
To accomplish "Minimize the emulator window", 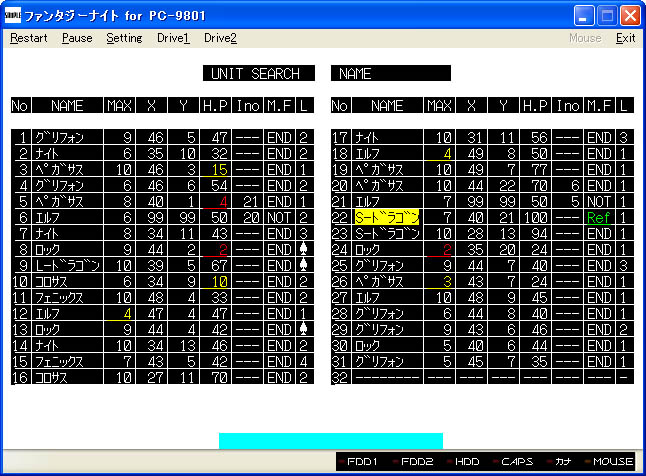I will [584, 16].
